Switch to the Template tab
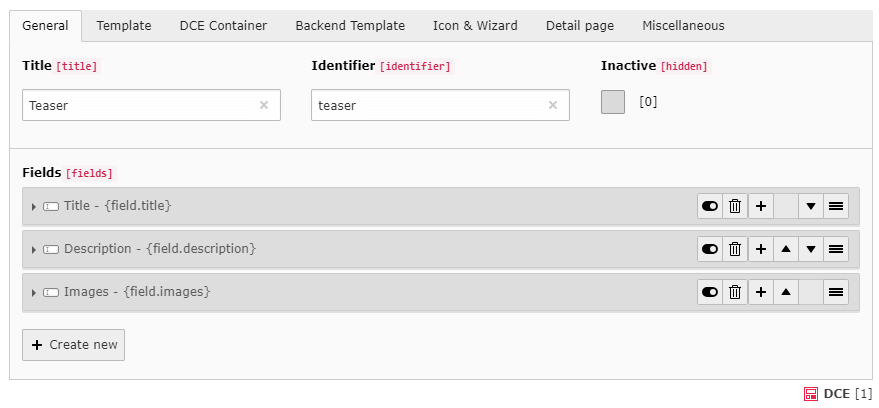 (124, 26)
